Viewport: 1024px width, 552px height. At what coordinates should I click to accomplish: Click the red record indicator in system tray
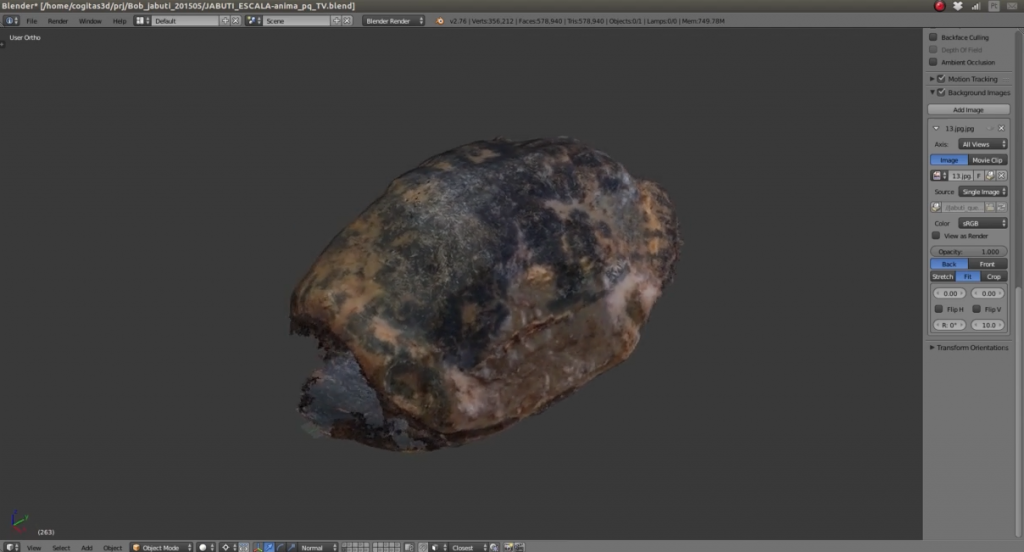(939, 6)
